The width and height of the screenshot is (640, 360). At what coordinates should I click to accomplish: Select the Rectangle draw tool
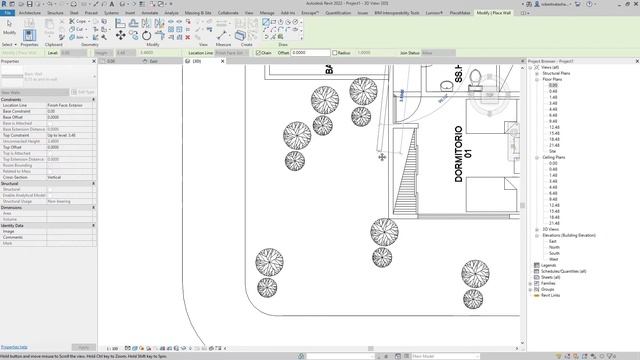[273, 22]
